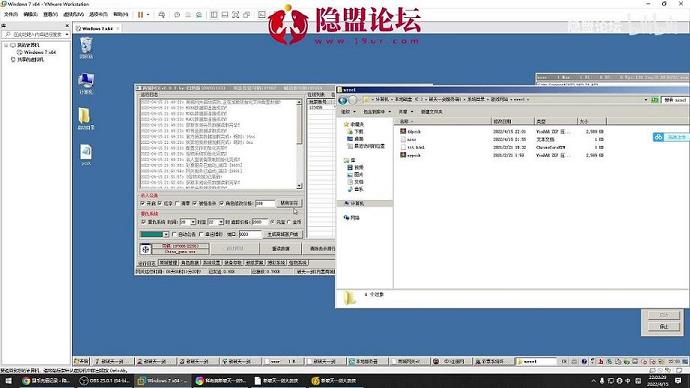Click the send Ctrl+Alt+Del toolbar icon

pyautogui.click(x=161, y=15)
